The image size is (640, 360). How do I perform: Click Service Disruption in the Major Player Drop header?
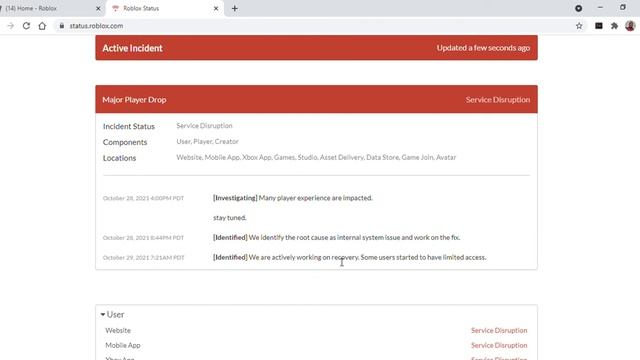[x=498, y=100]
